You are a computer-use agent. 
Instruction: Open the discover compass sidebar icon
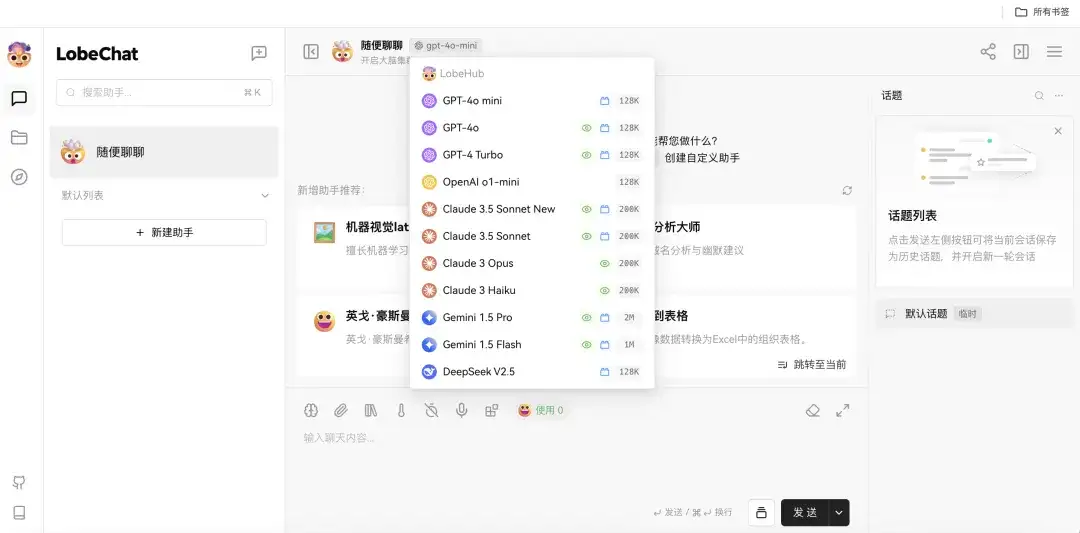click(19, 177)
